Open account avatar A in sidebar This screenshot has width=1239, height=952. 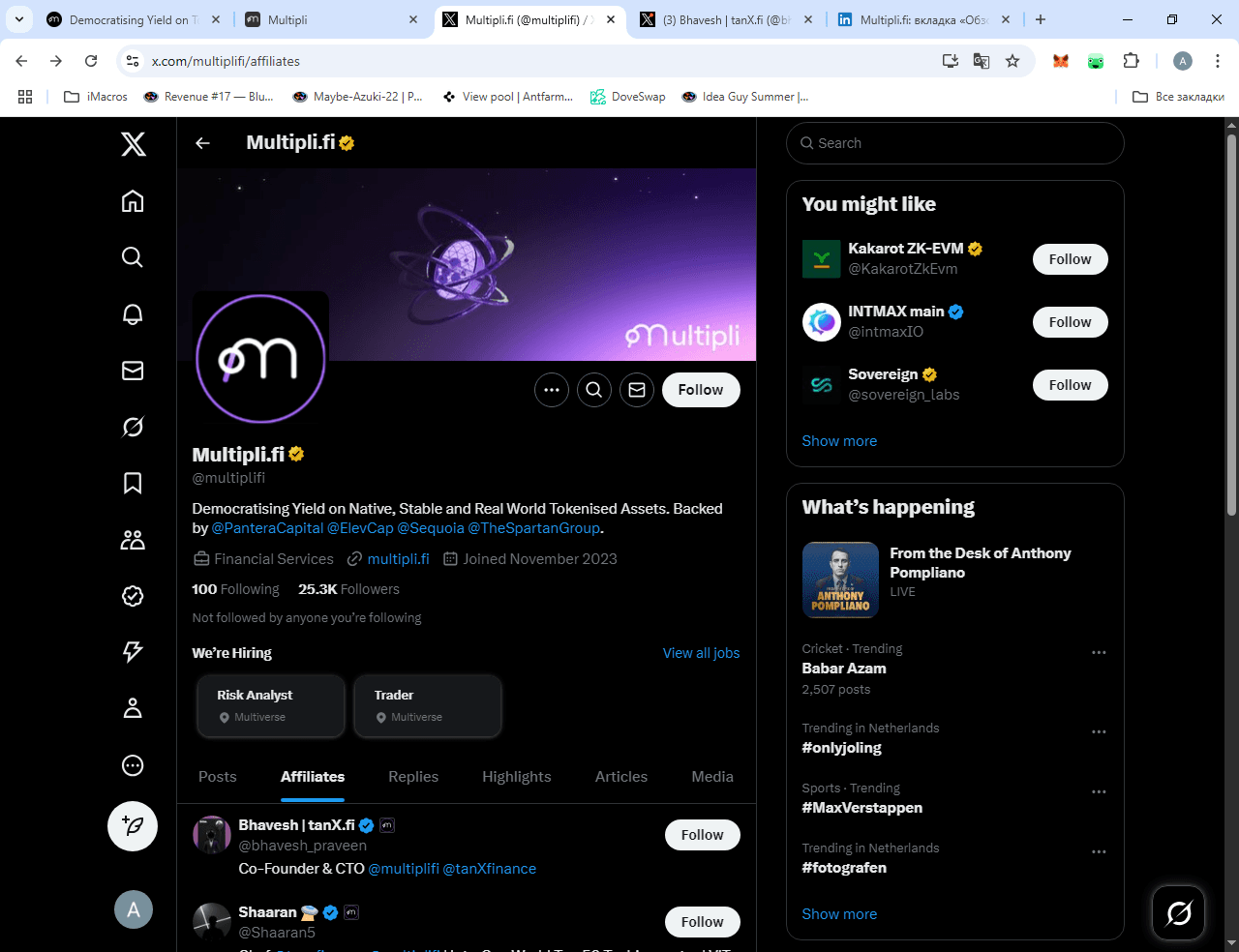pyautogui.click(x=134, y=909)
